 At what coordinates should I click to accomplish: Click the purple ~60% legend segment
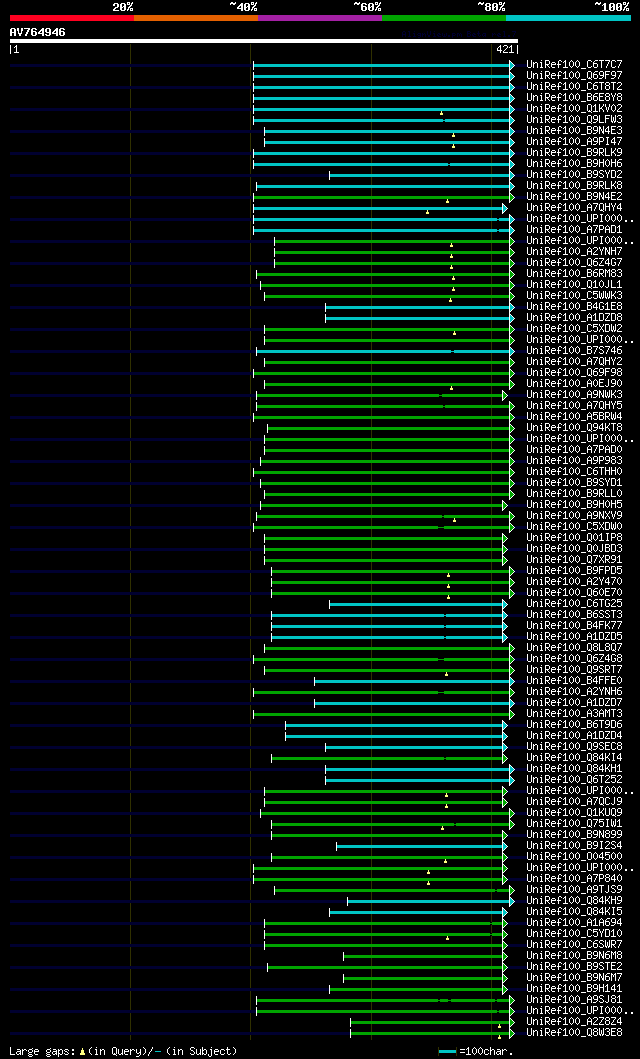(320, 18)
